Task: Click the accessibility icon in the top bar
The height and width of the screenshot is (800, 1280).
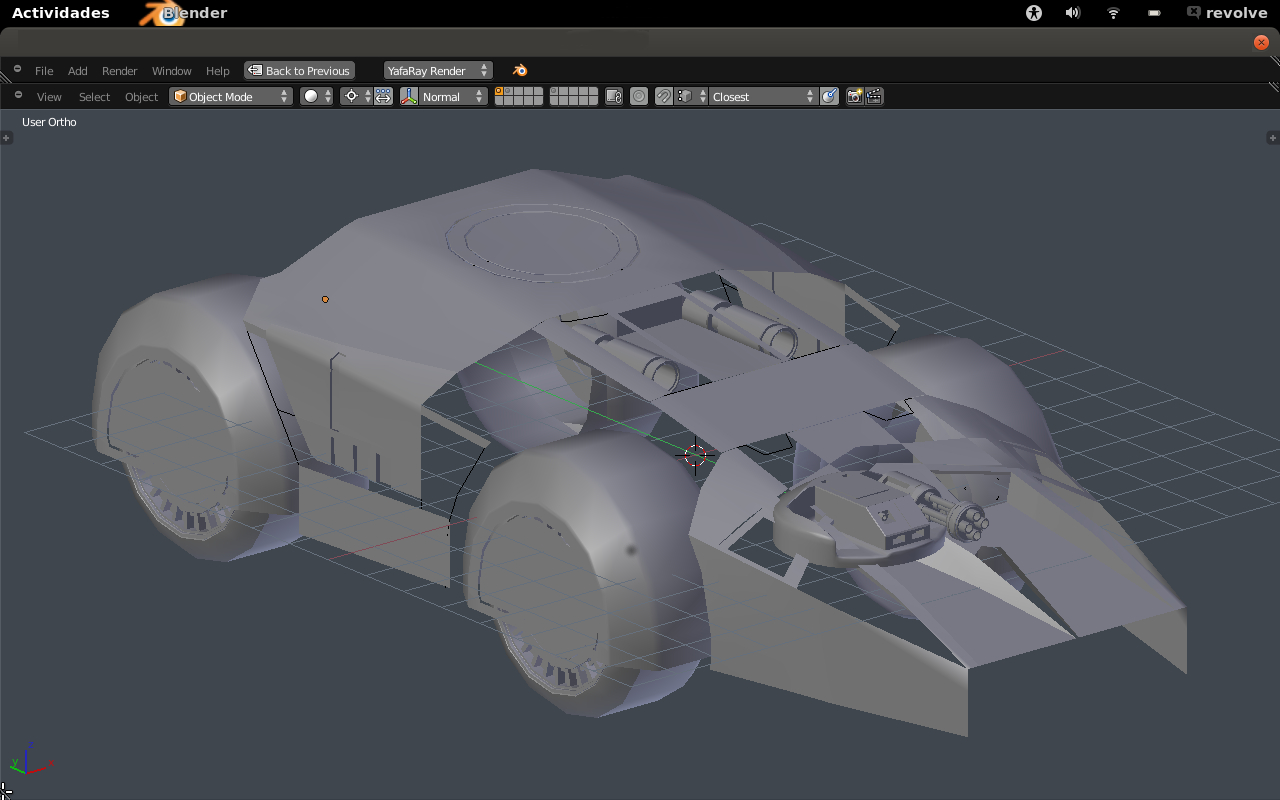Action: [x=1034, y=13]
